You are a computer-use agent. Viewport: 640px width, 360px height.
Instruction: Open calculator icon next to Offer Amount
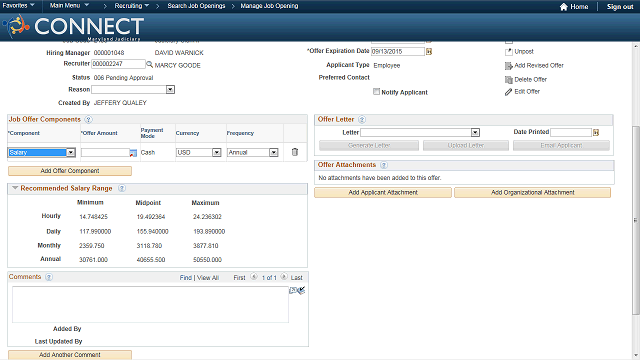click(x=133, y=153)
